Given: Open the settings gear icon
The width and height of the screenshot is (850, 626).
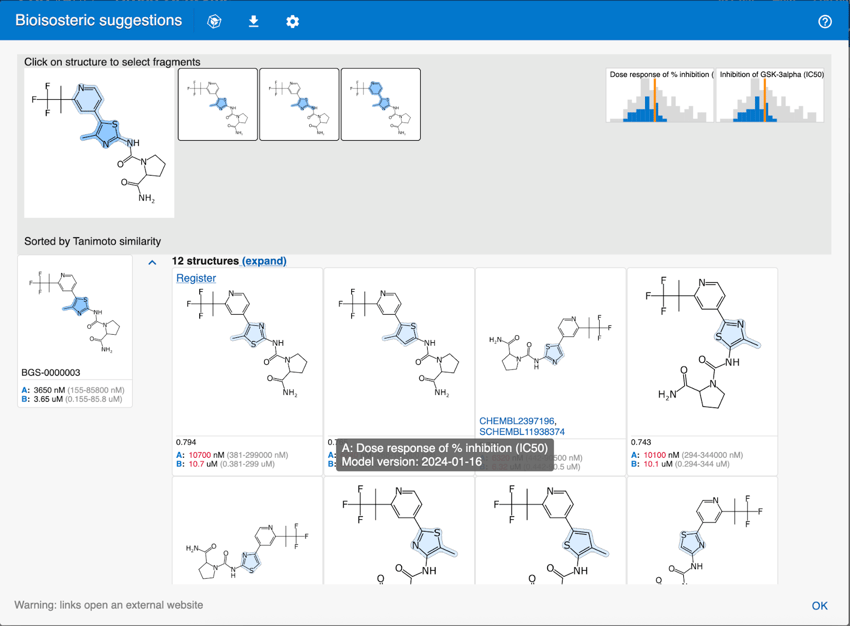Looking at the screenshot, I should [291, 20].
